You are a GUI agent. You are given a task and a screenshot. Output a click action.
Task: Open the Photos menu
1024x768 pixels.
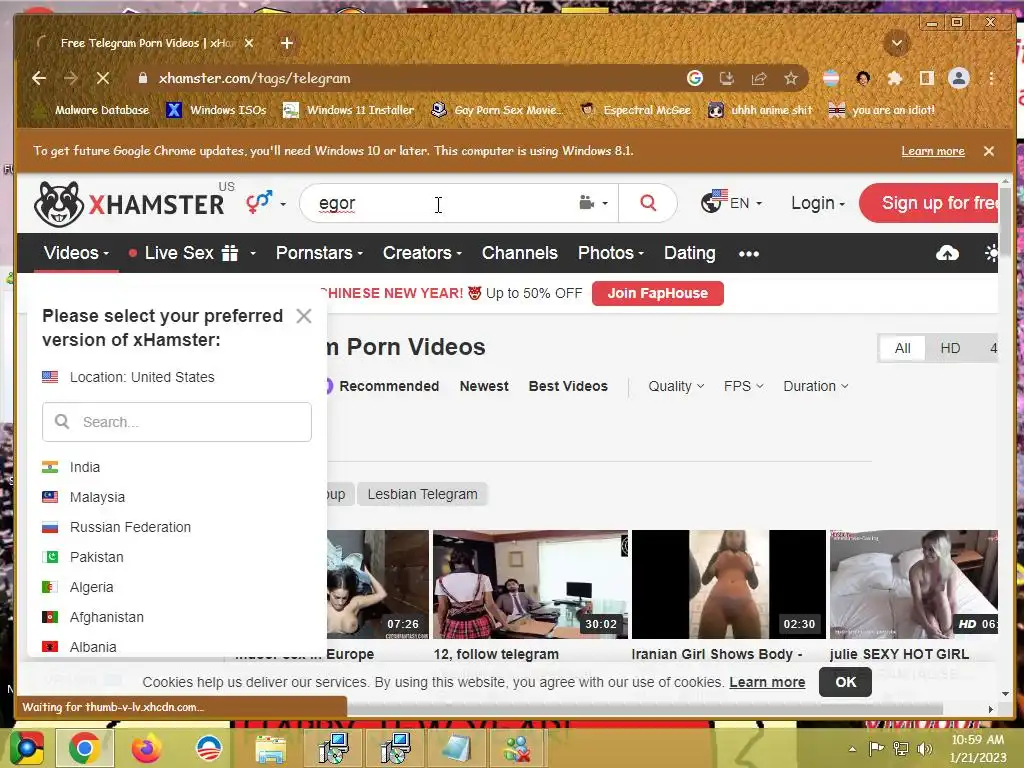point(611,253)
